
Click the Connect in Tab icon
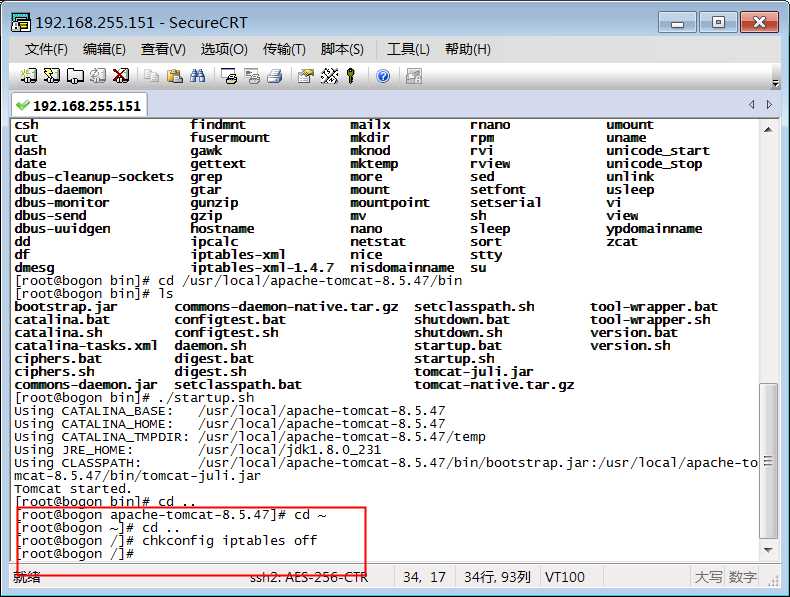[x=75, y=76]
